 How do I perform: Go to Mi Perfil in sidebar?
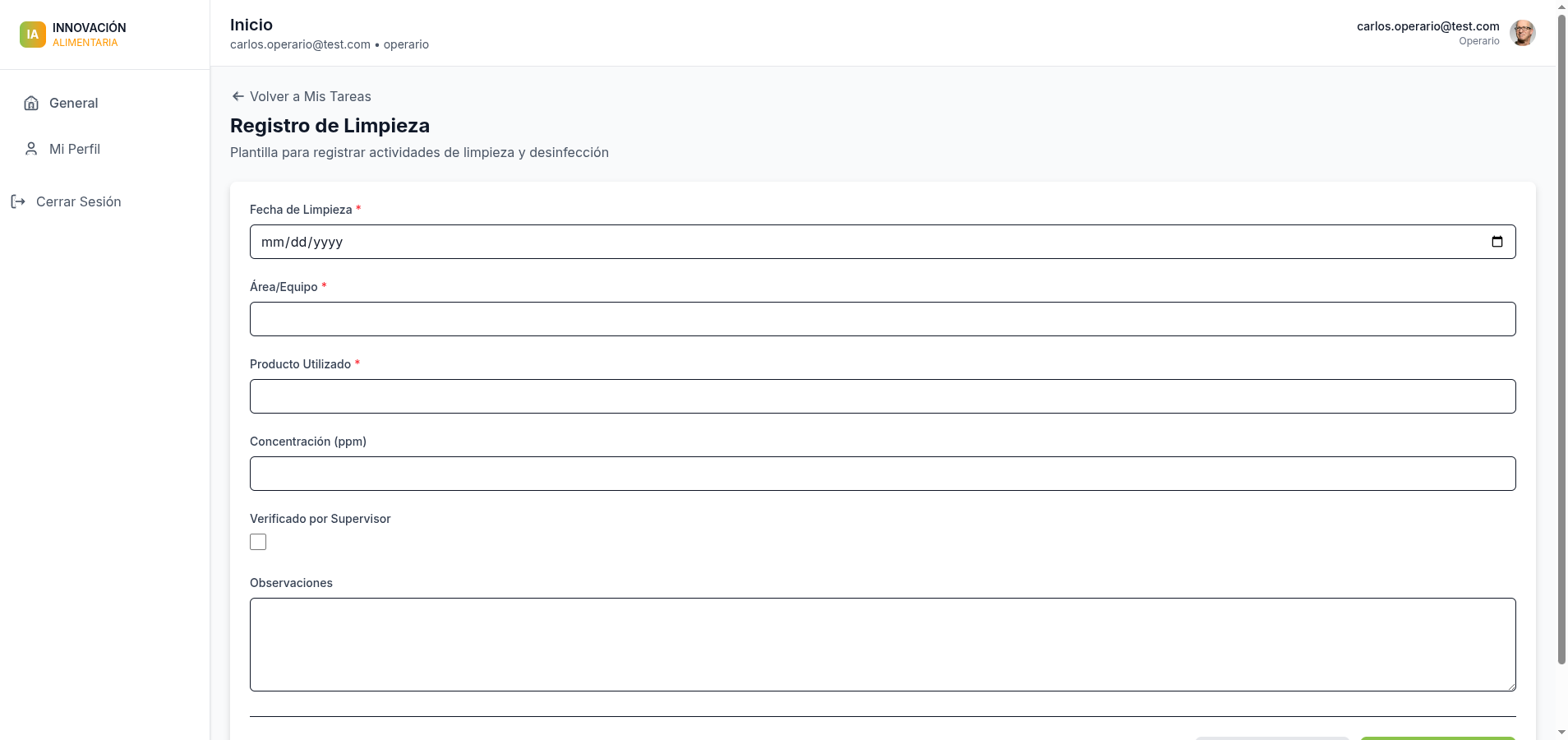74,149
